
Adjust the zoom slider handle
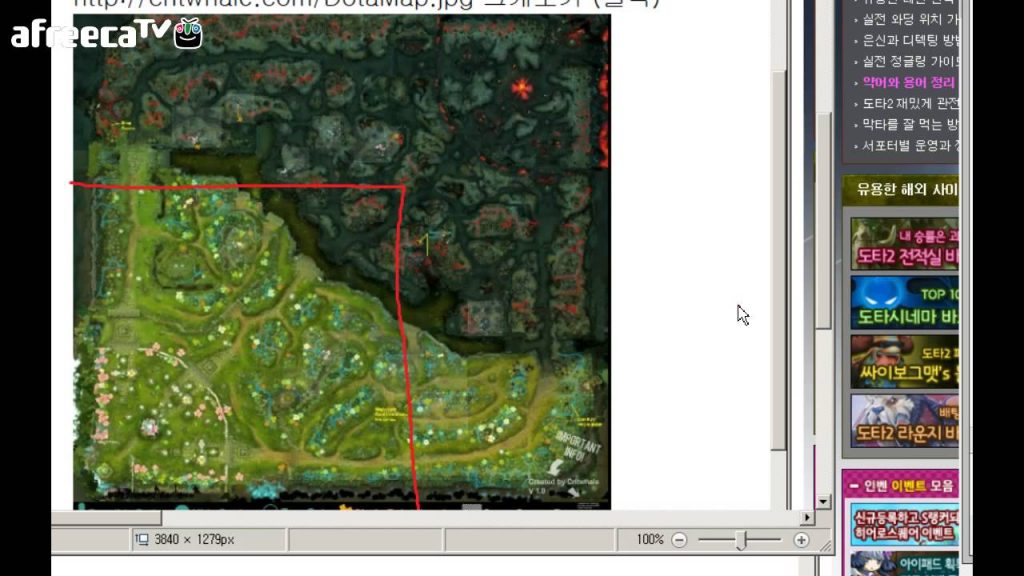pos(741,540)
